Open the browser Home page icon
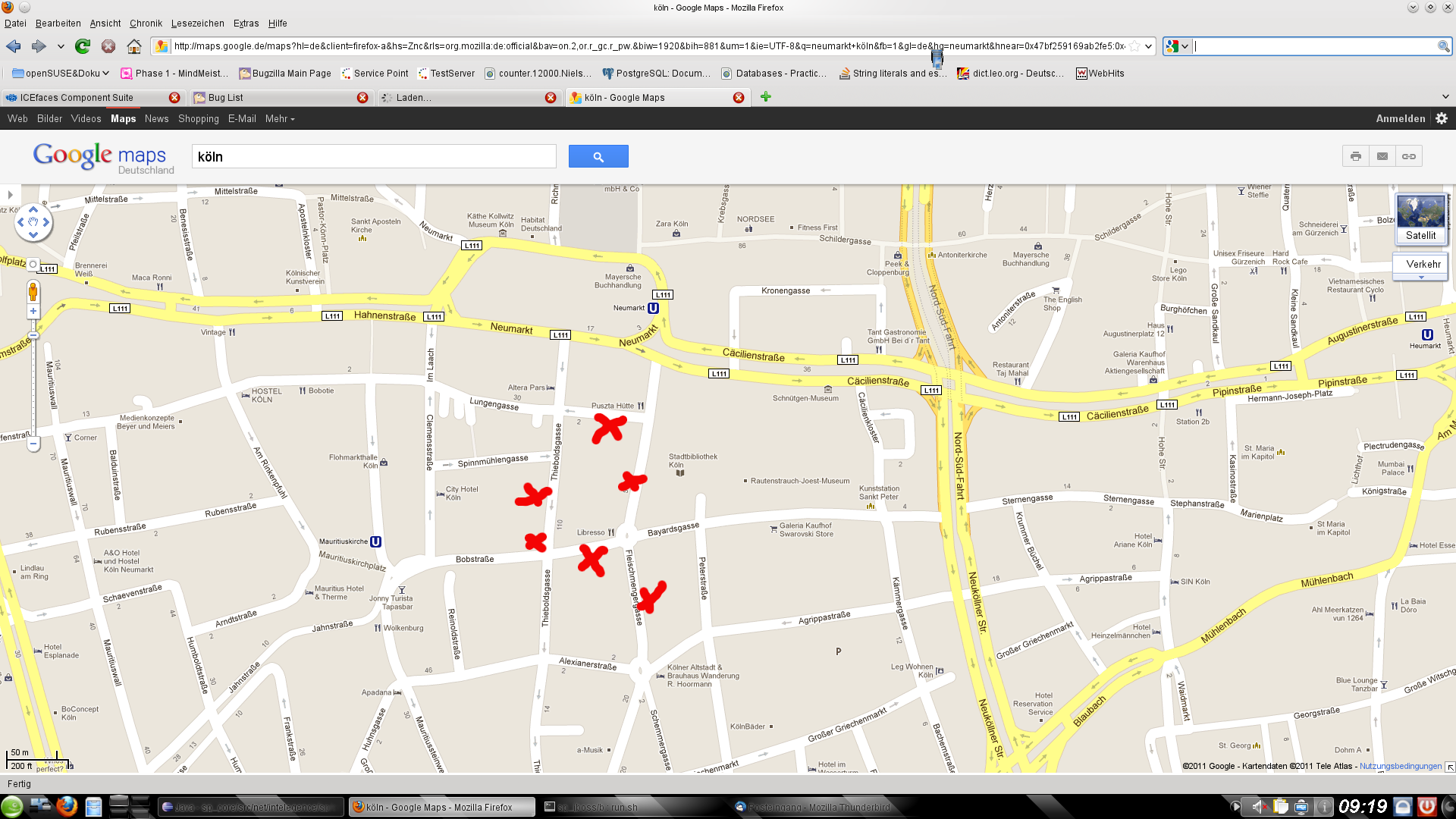The height and width of the screenshot is (819, 1456). coord(134,46)
